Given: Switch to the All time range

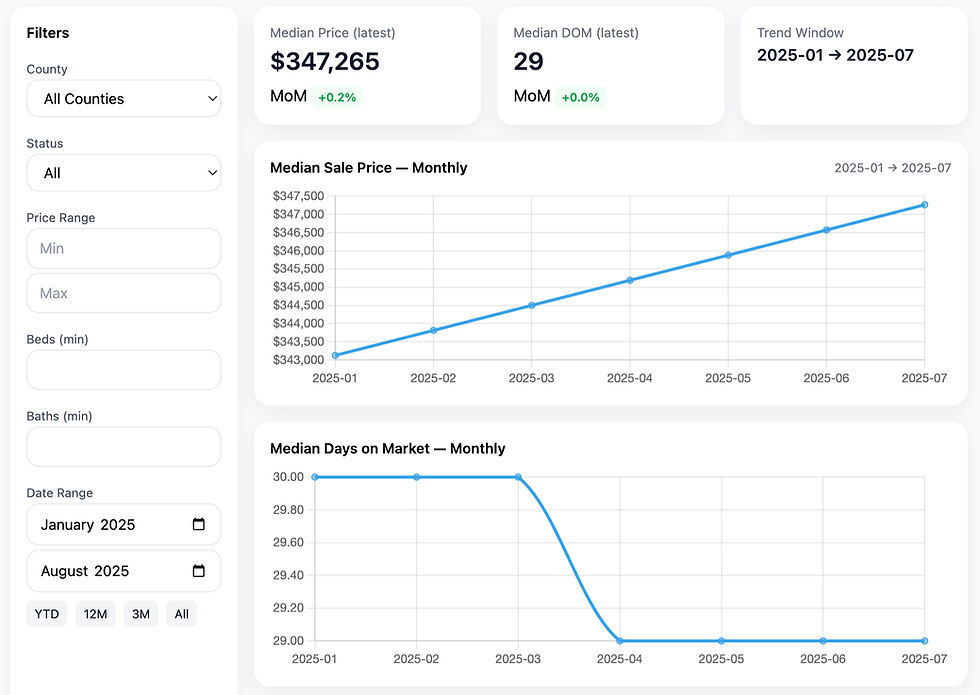Looking at the screenshot, I should [x=181, y=614].
